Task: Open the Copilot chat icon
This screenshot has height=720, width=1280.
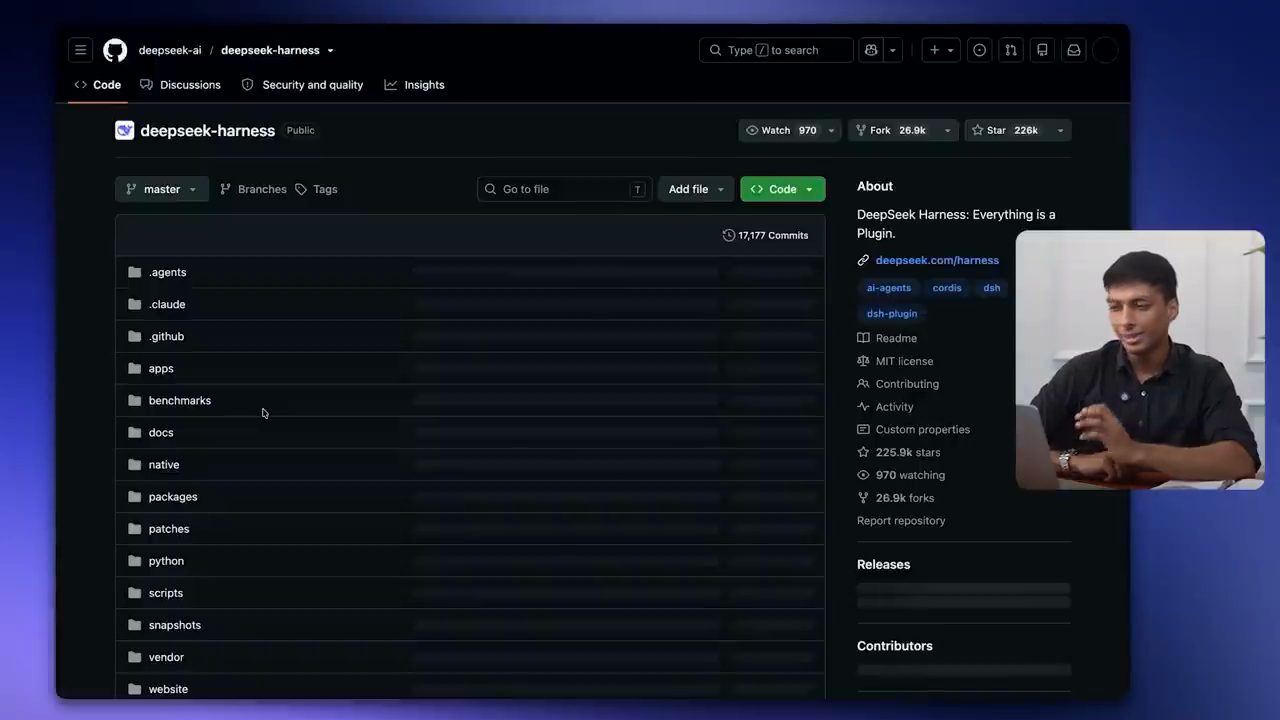Action: (x=871, y=50)
